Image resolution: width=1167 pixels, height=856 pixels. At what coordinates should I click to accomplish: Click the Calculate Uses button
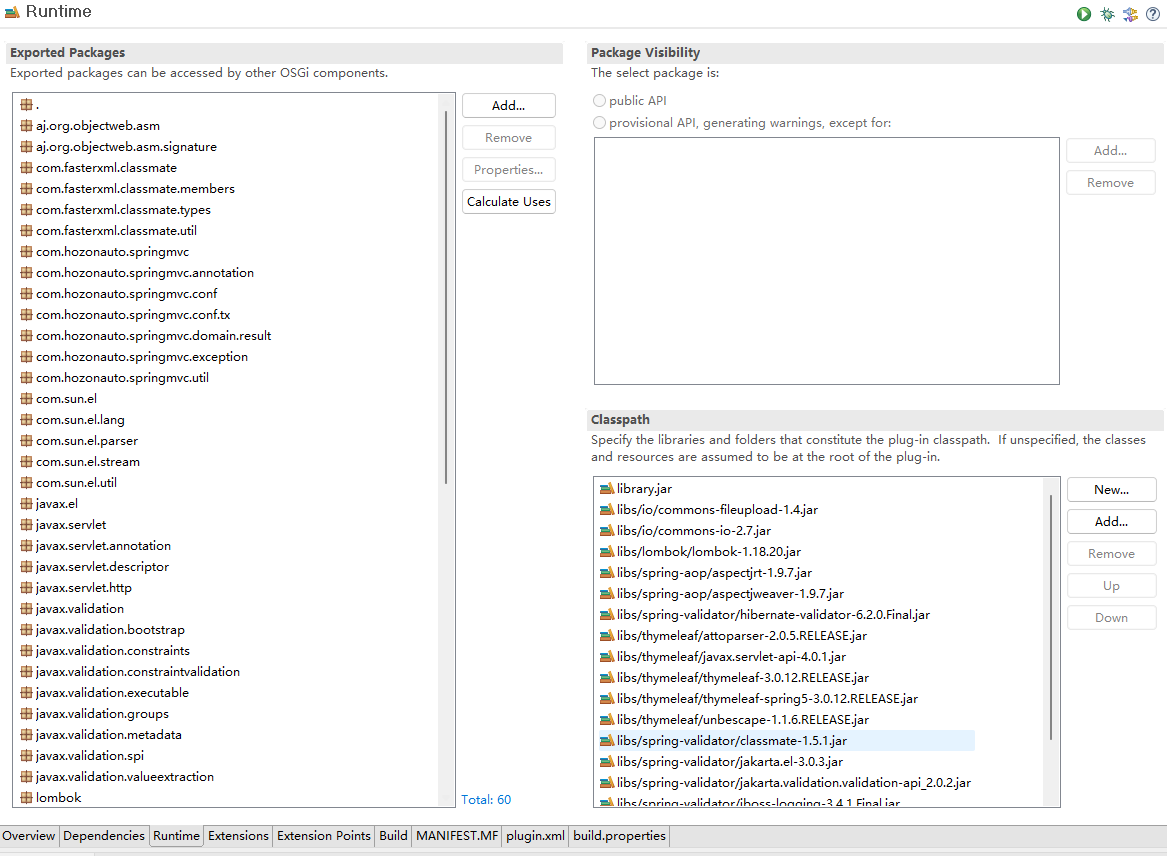(508, 201)
